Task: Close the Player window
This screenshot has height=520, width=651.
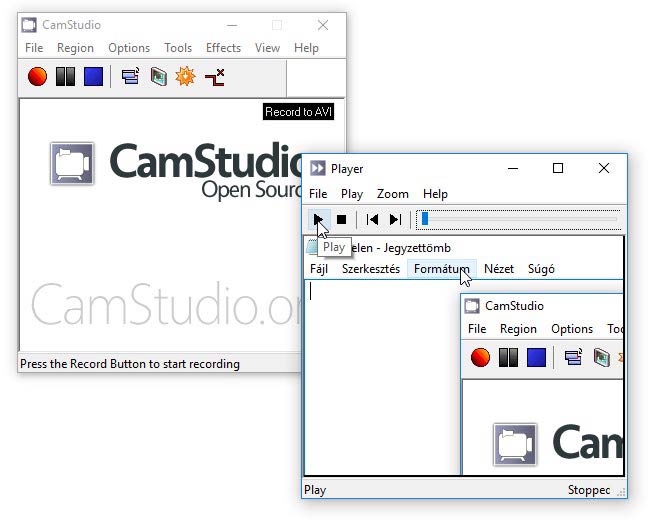Action: coord(604,168)
